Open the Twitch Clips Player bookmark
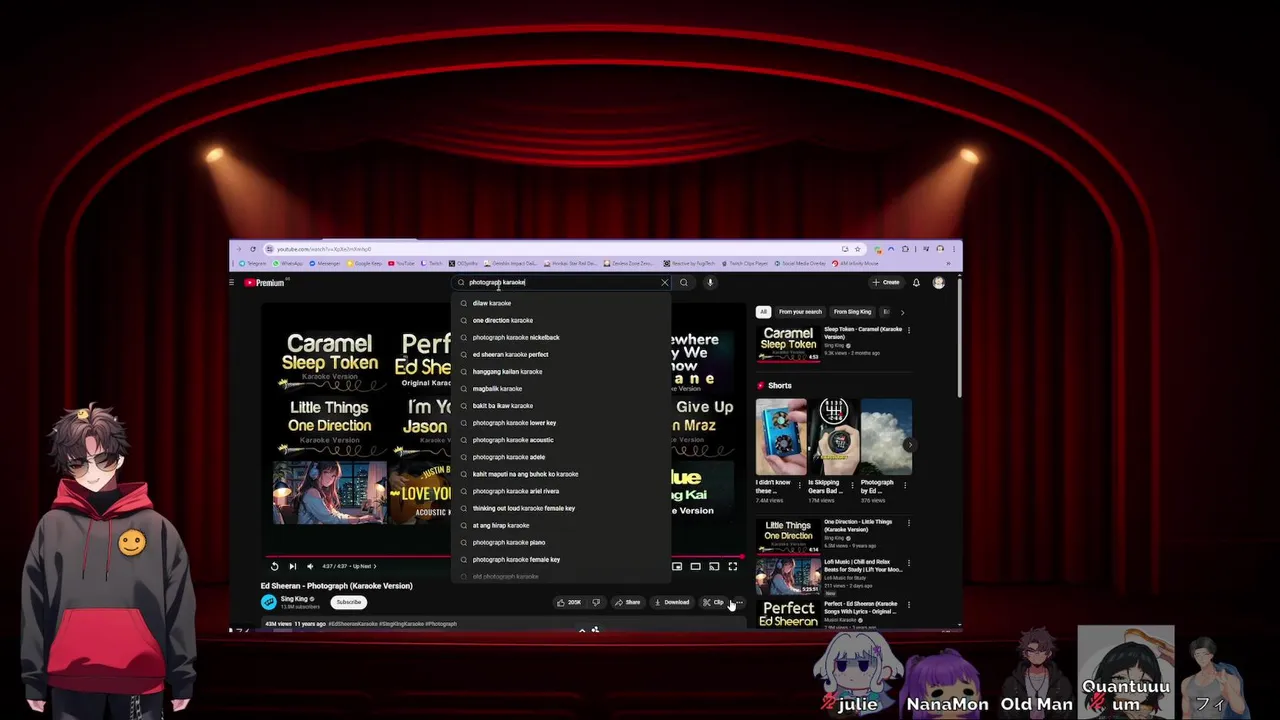Image resolution: width=1280 pixels, height=720 pixels. [744, 263]
